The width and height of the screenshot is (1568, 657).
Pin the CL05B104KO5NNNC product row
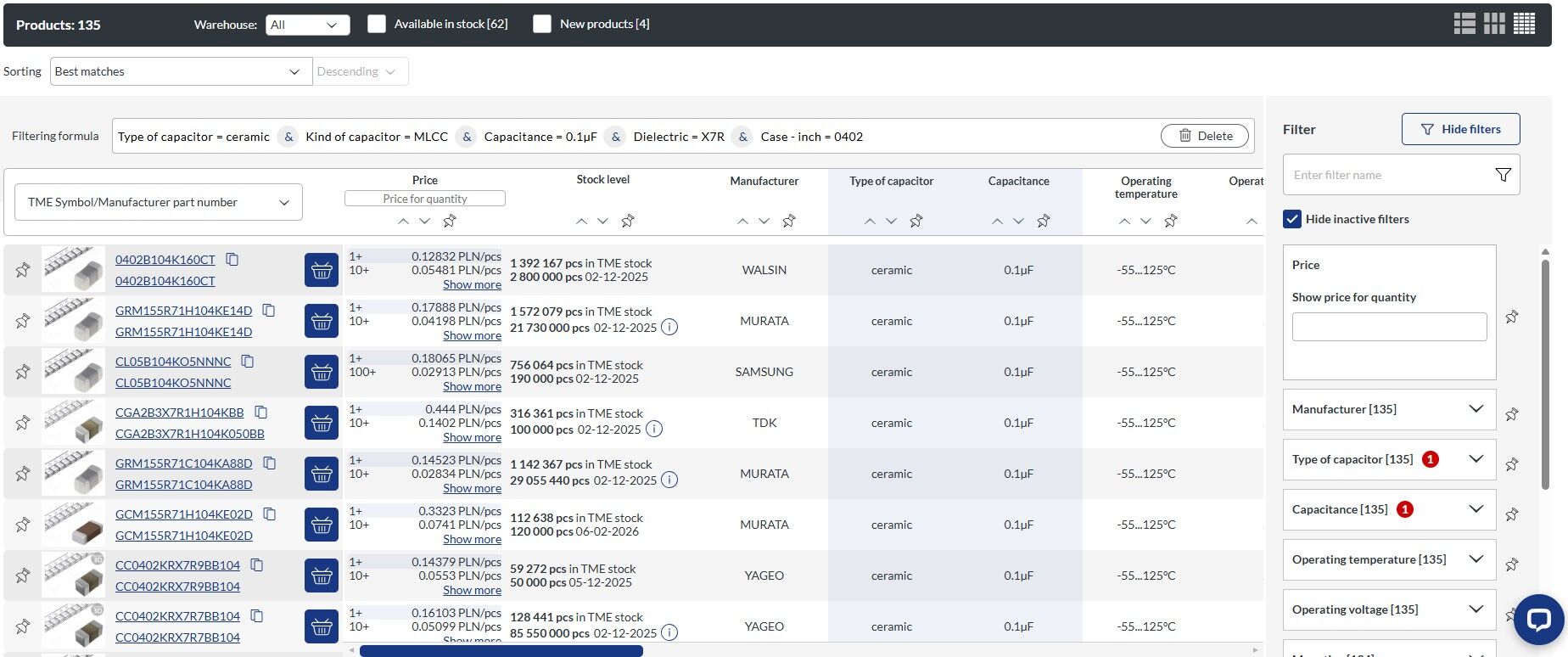click(23, 372)
